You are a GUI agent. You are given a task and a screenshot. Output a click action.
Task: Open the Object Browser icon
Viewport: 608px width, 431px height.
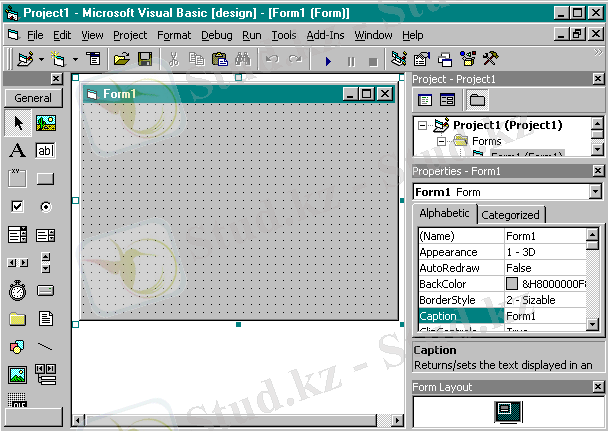(x=468, y=59)
